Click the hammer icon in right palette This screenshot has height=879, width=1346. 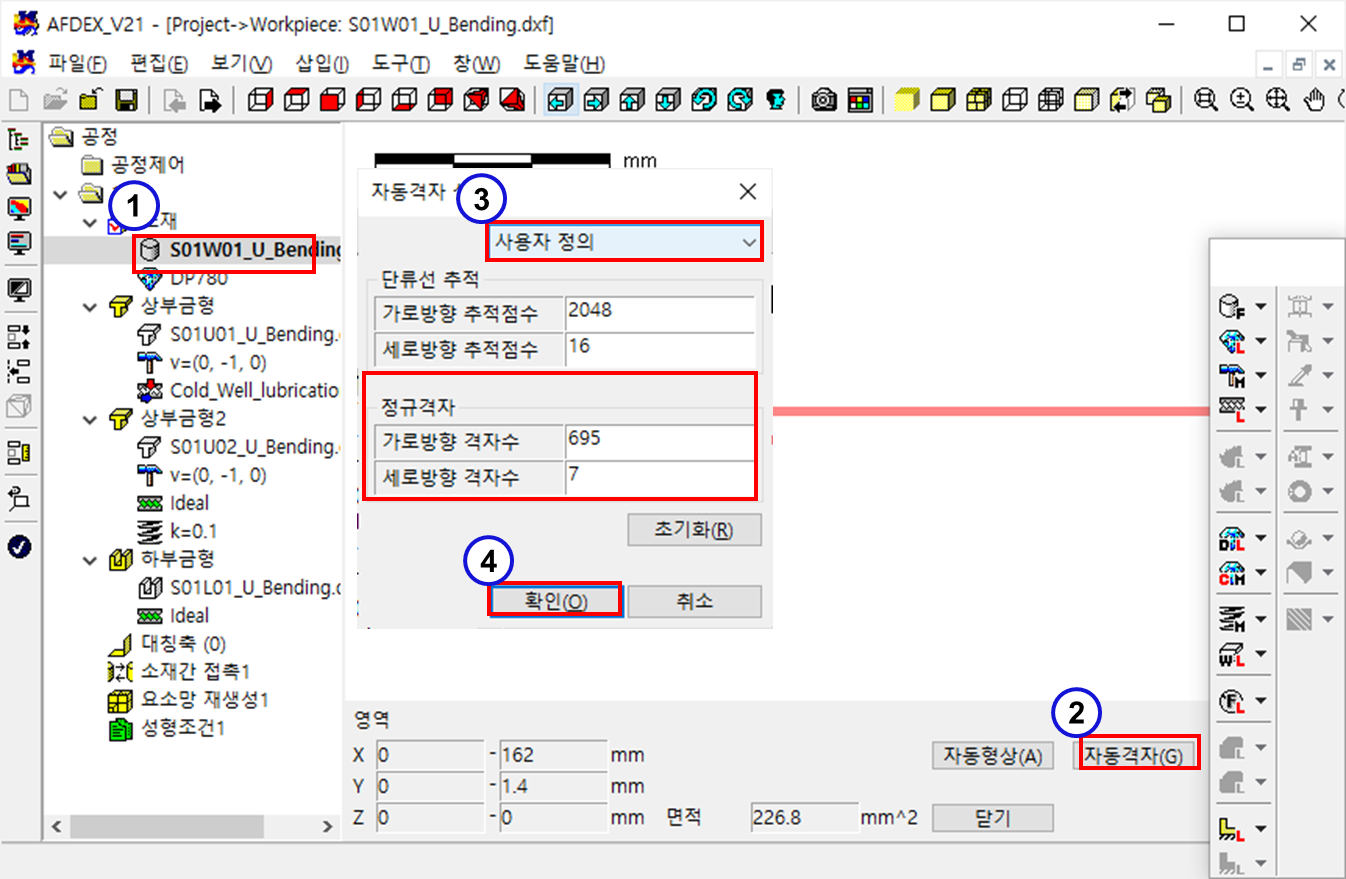pyautogui.click(x=1232, y=374)
